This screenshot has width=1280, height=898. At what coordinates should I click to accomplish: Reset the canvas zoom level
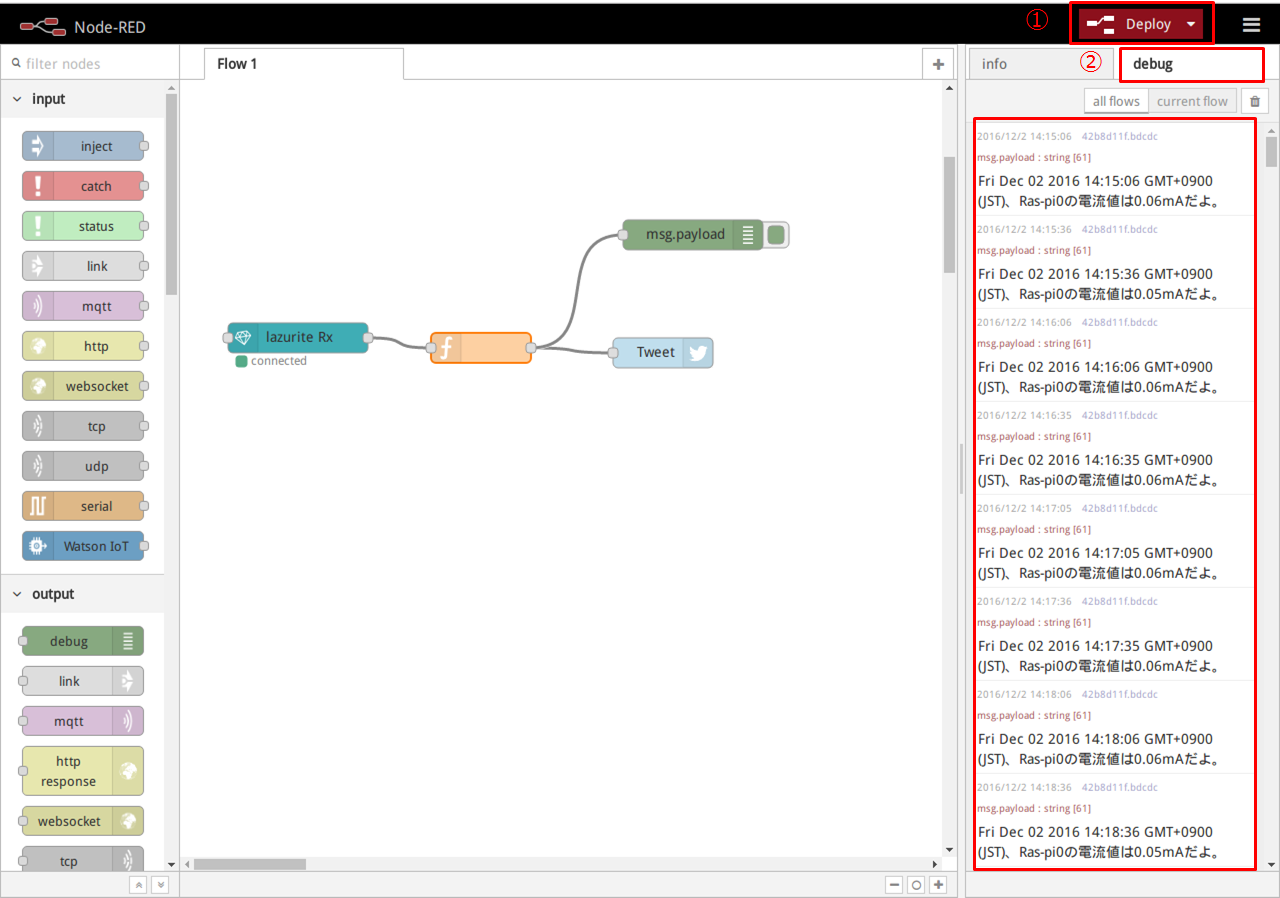coord(916,885)
